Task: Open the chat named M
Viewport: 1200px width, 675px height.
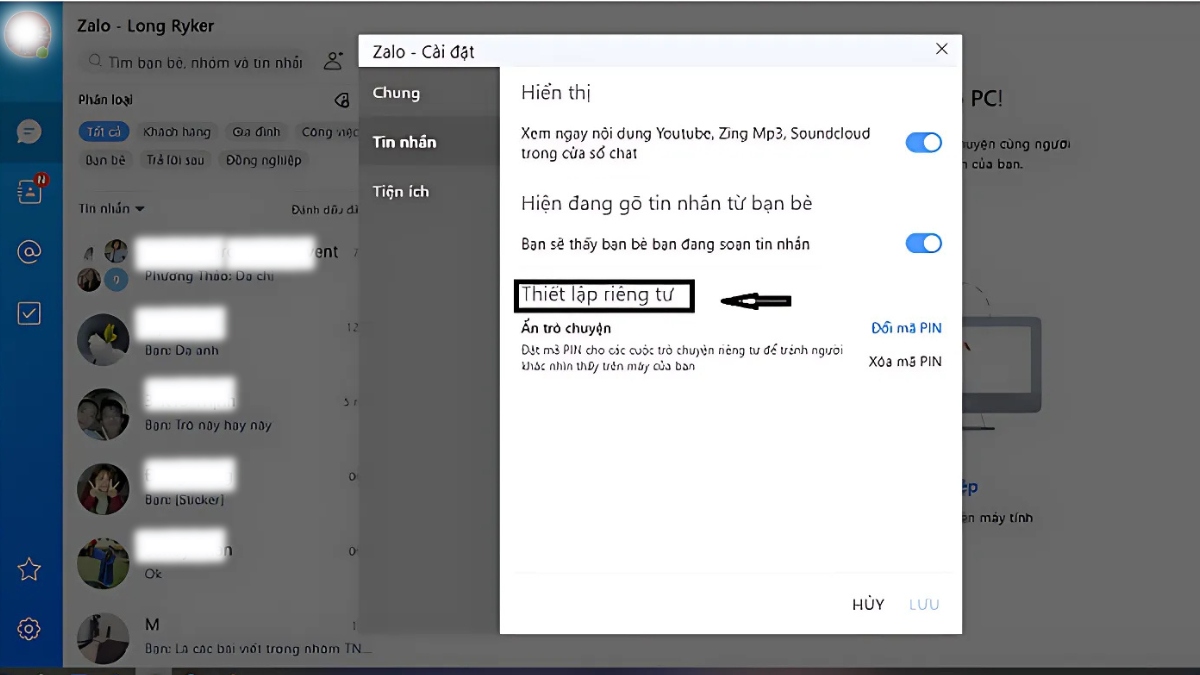Action: (x=211, y=637)
